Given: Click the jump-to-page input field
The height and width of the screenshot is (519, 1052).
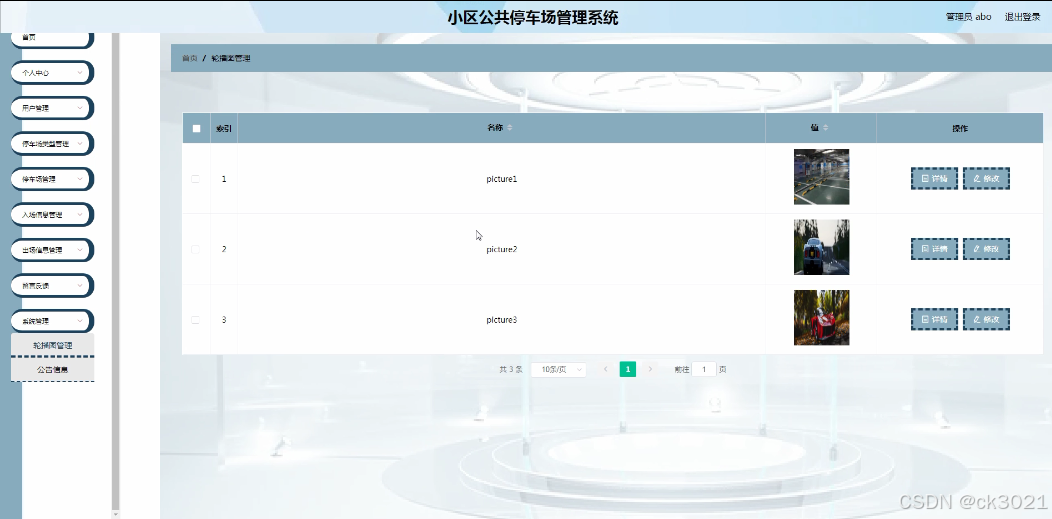Looking at the screenshot, I should [704, 369].
